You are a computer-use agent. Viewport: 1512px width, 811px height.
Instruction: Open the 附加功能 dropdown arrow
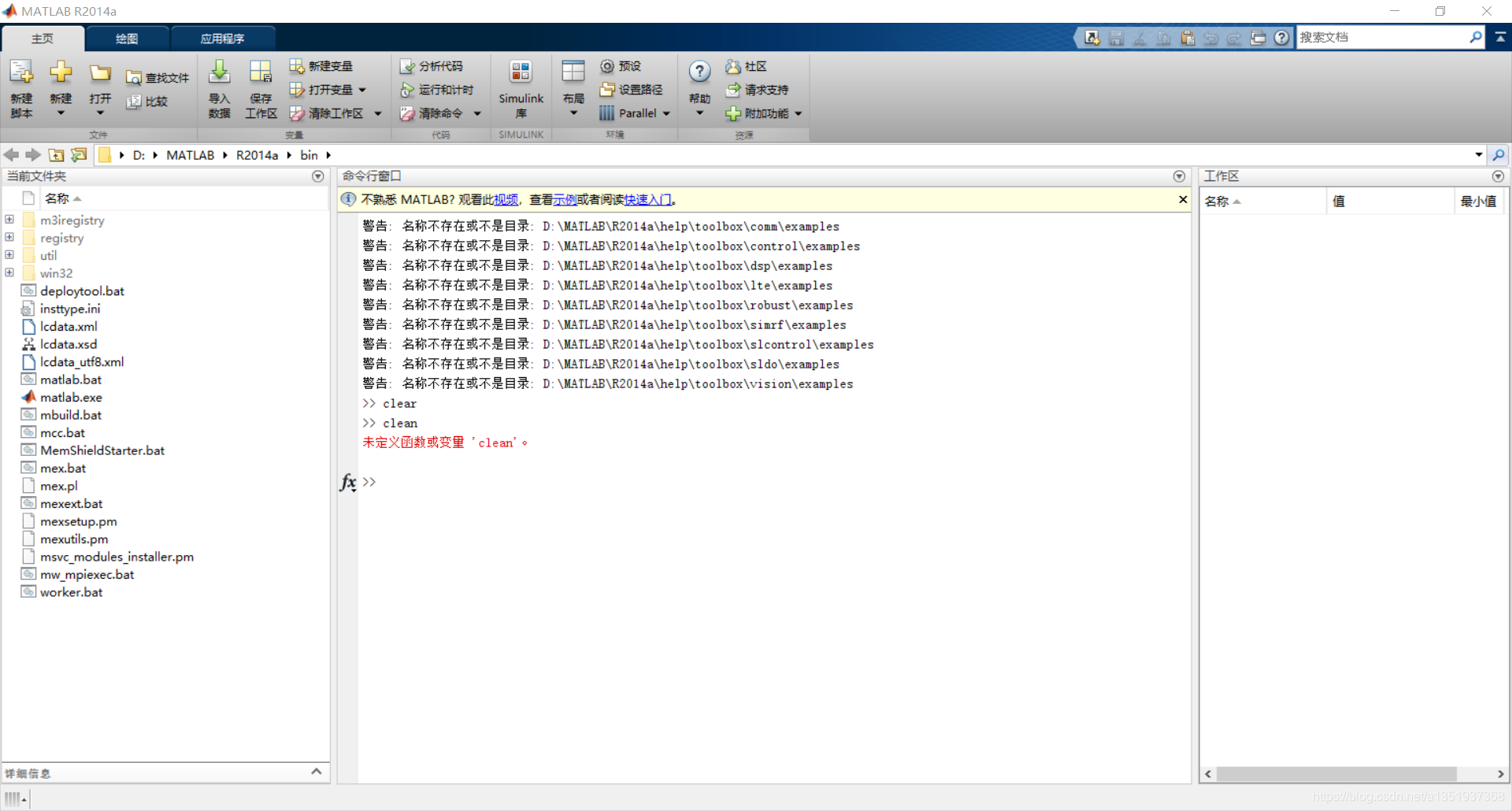pos(799,113)
